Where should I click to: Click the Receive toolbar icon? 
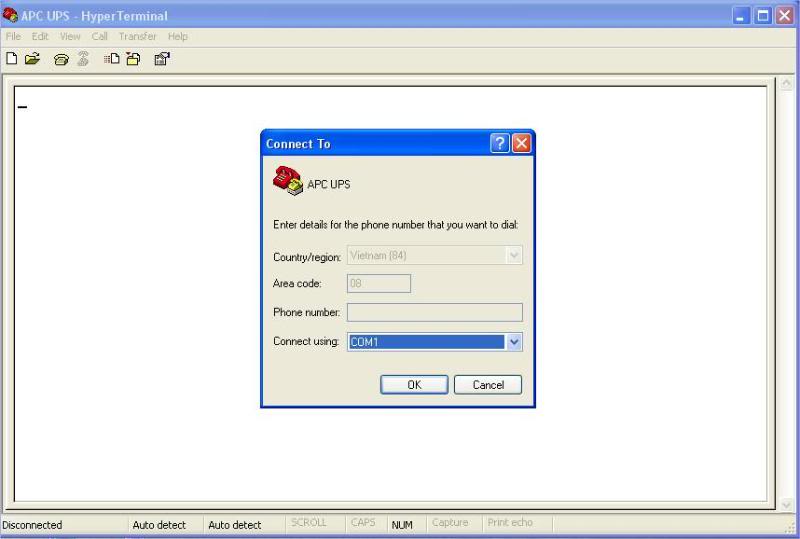tap(132, 59)
